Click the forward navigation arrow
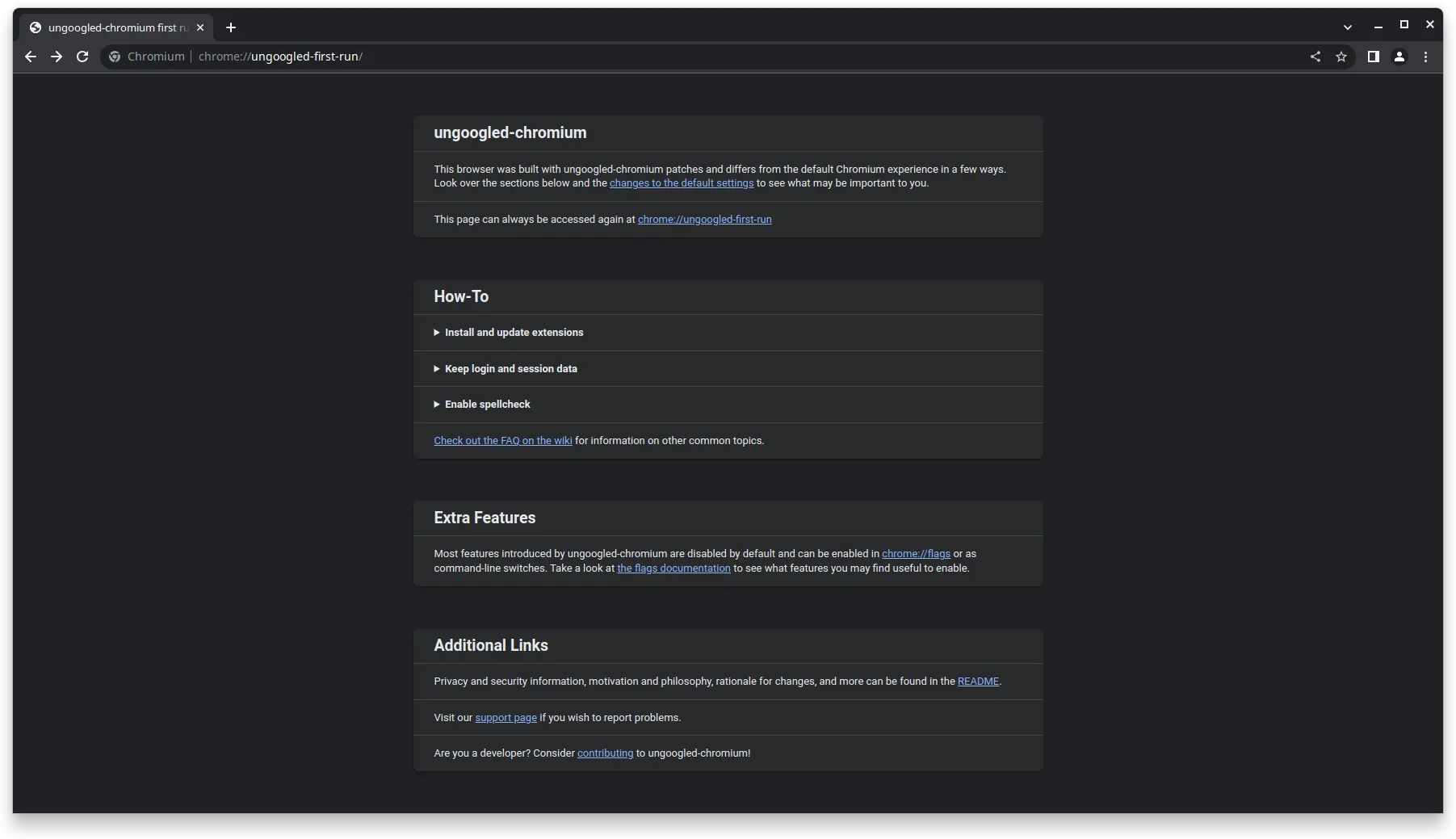 [57, 57]
